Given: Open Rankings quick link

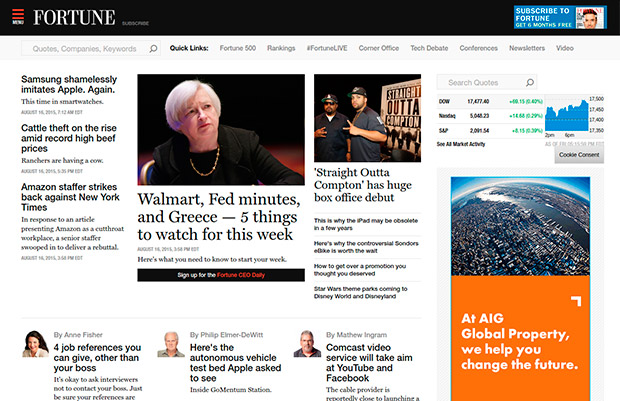Looking at the screenshot, I should tap(281, 48).
